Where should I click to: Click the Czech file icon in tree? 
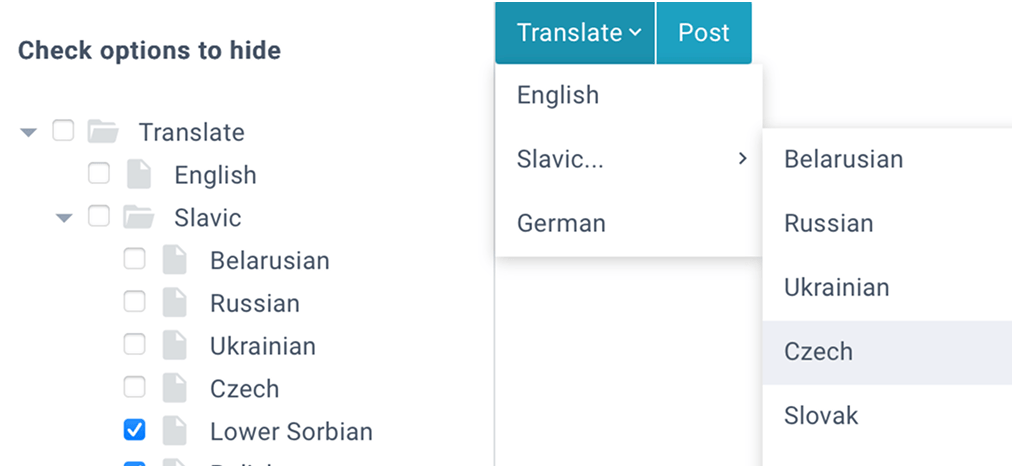coord(175,388)
